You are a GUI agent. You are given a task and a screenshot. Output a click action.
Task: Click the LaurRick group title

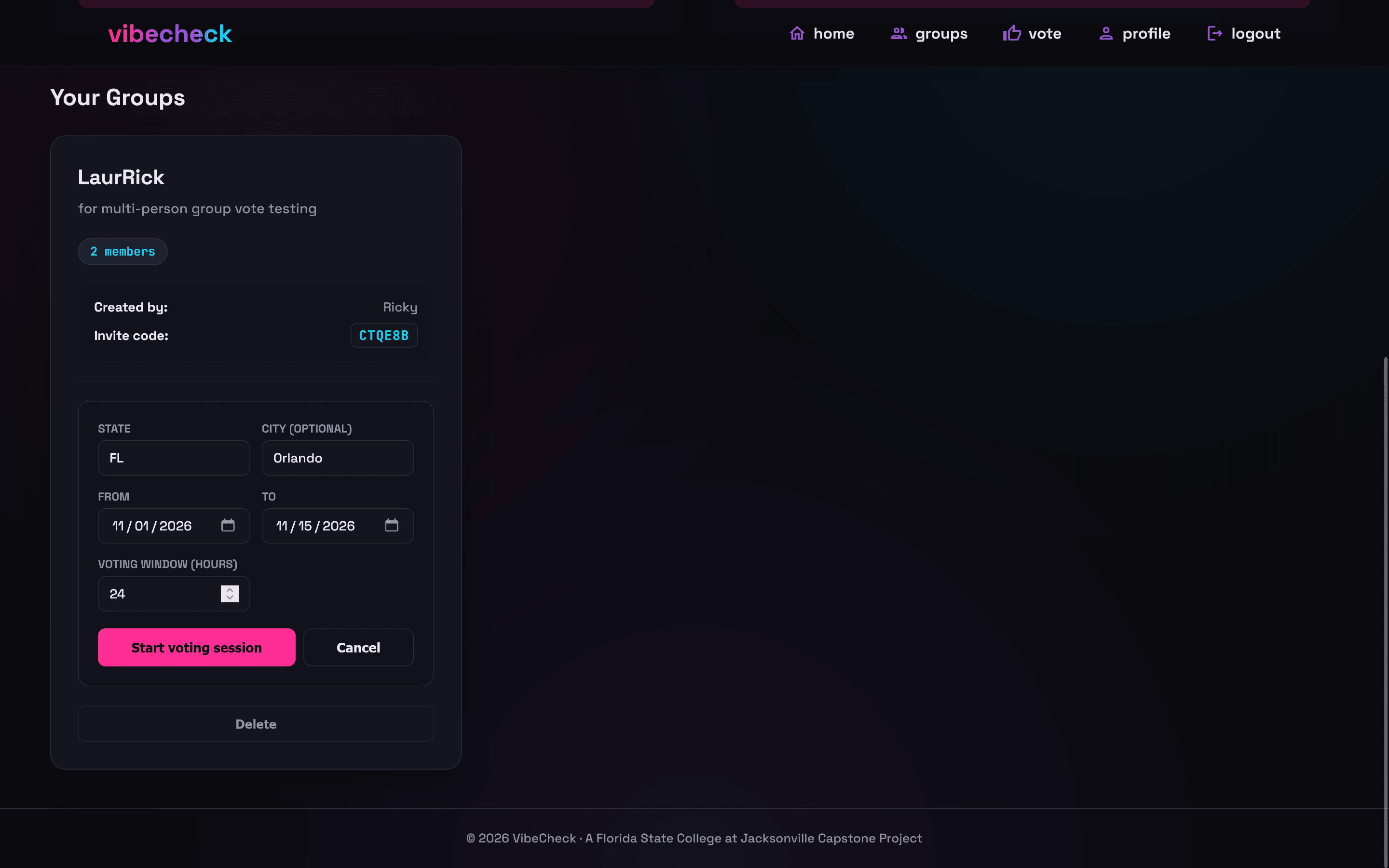121,177
